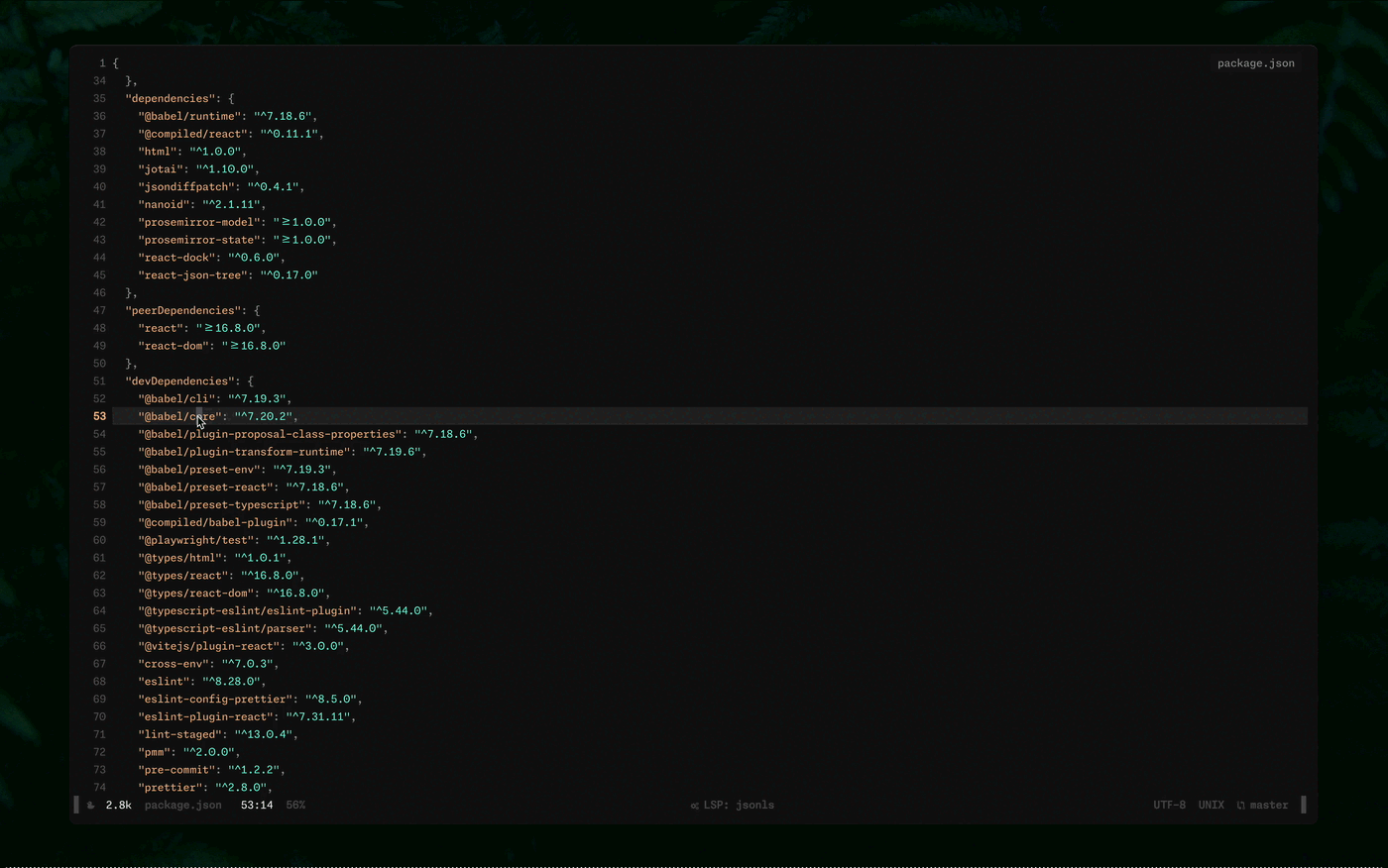Image resolution: width=1388 pixels, height=868 pixels.
Task: Click the "react-json-tree" key
Action: [193, 275]
